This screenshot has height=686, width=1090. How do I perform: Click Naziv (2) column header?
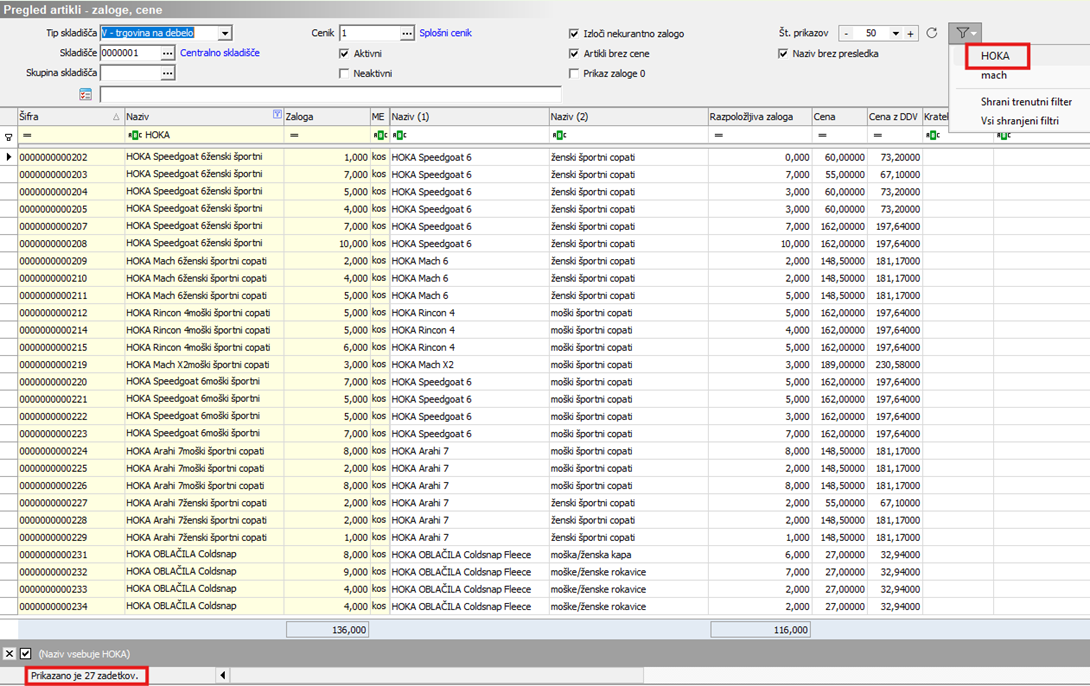tap(628, 116)
